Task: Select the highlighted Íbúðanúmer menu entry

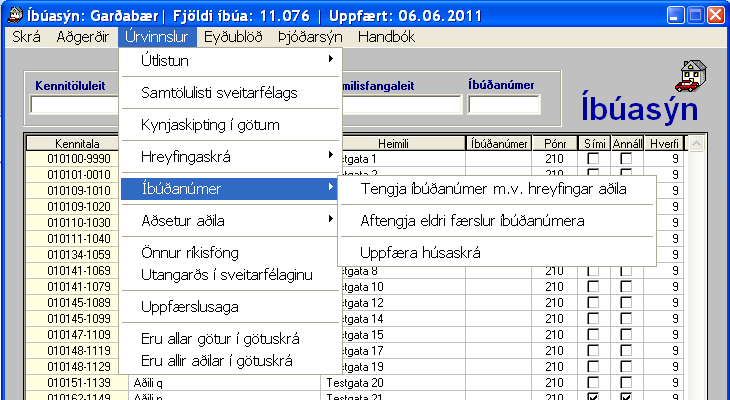Action: tap(230, 189)
